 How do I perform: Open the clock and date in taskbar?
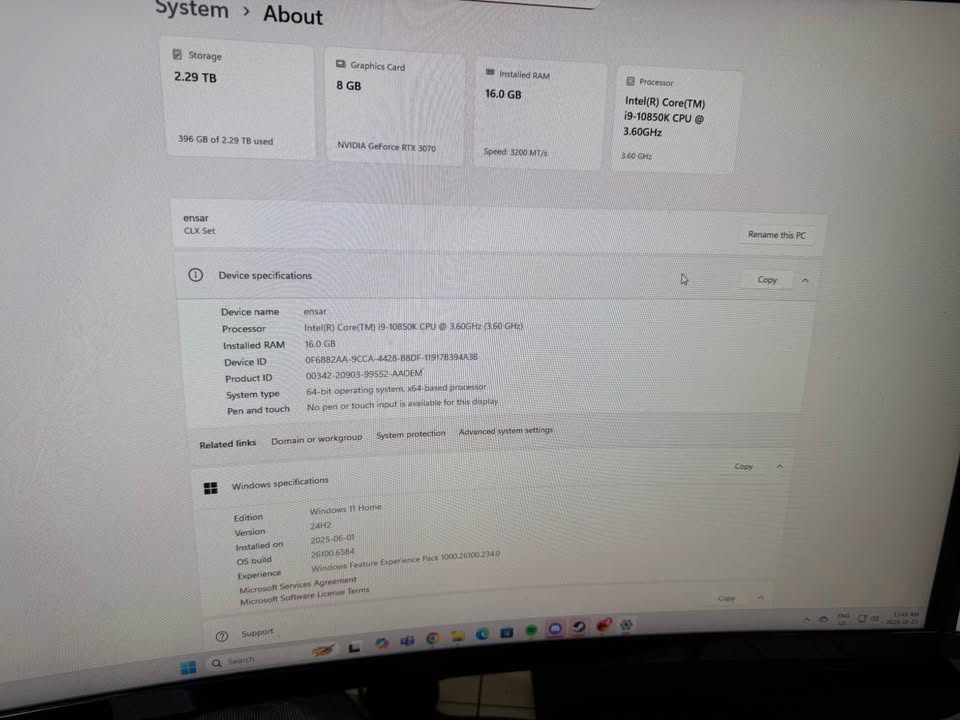point(904,618)
